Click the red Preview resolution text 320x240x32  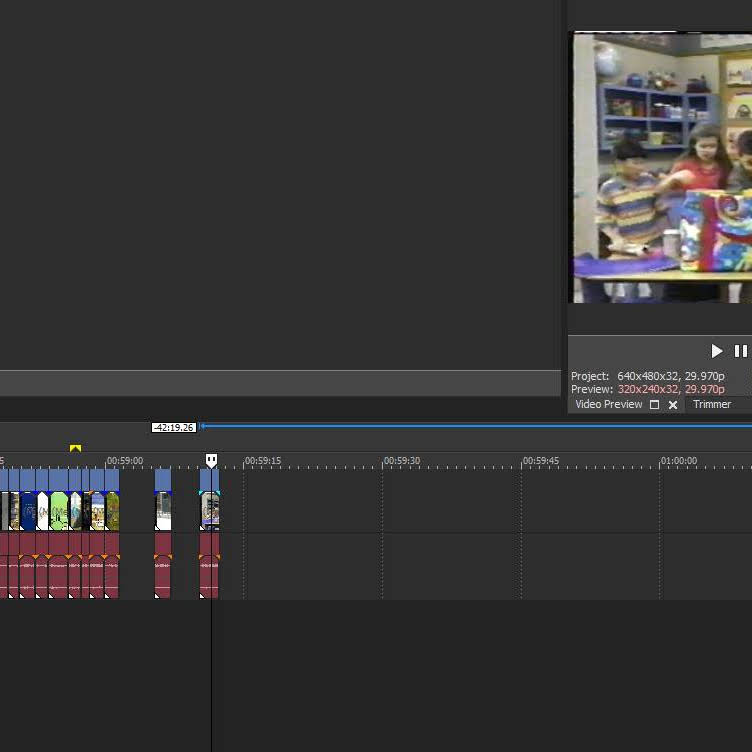(x=649, y=389)
